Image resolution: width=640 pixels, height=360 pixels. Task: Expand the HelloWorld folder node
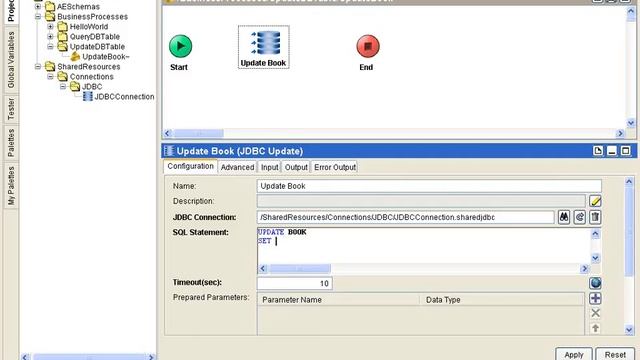tap(50, 27)
